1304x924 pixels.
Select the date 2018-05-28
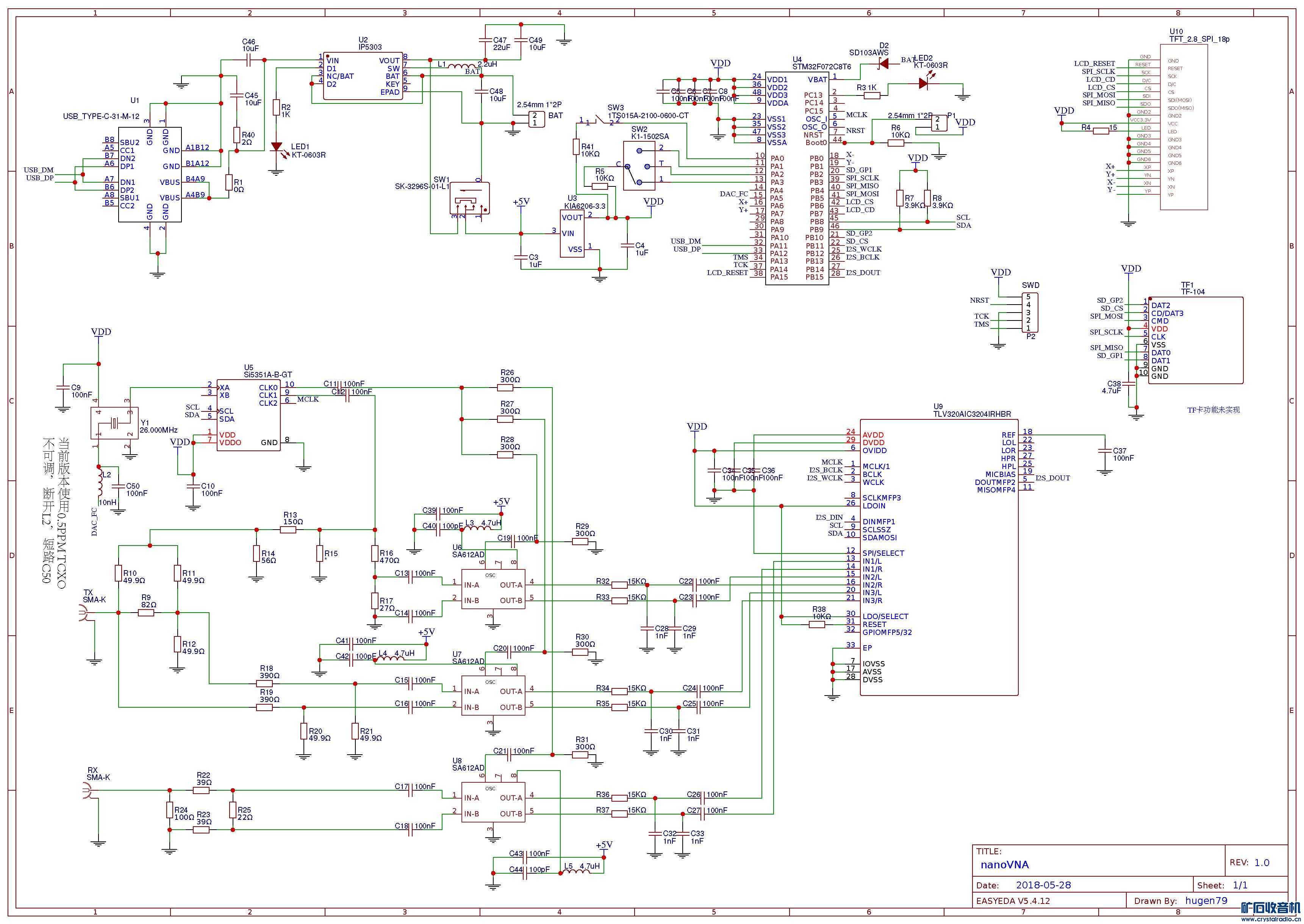1043,885
